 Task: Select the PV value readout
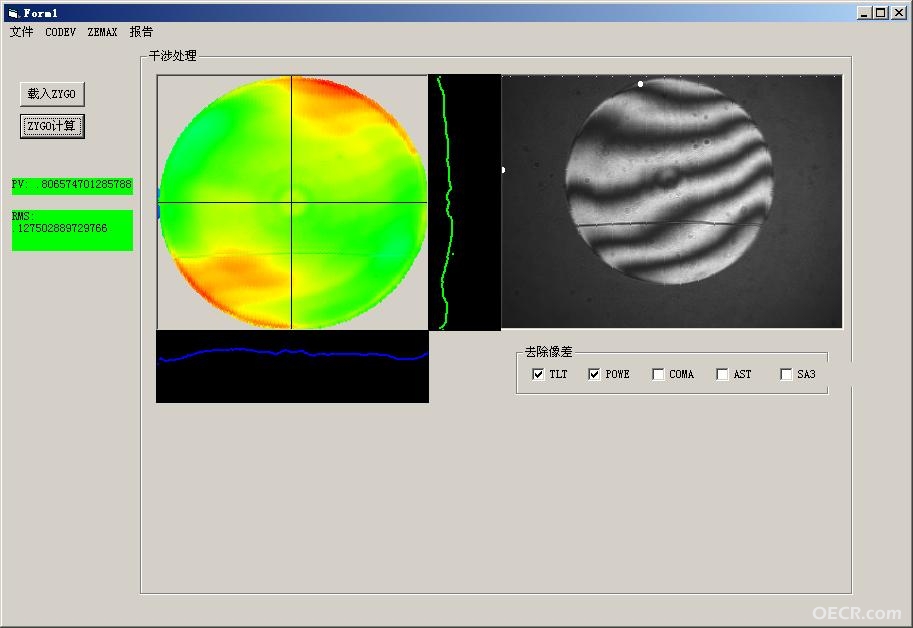pyautogui.click(x=72, y=186)
